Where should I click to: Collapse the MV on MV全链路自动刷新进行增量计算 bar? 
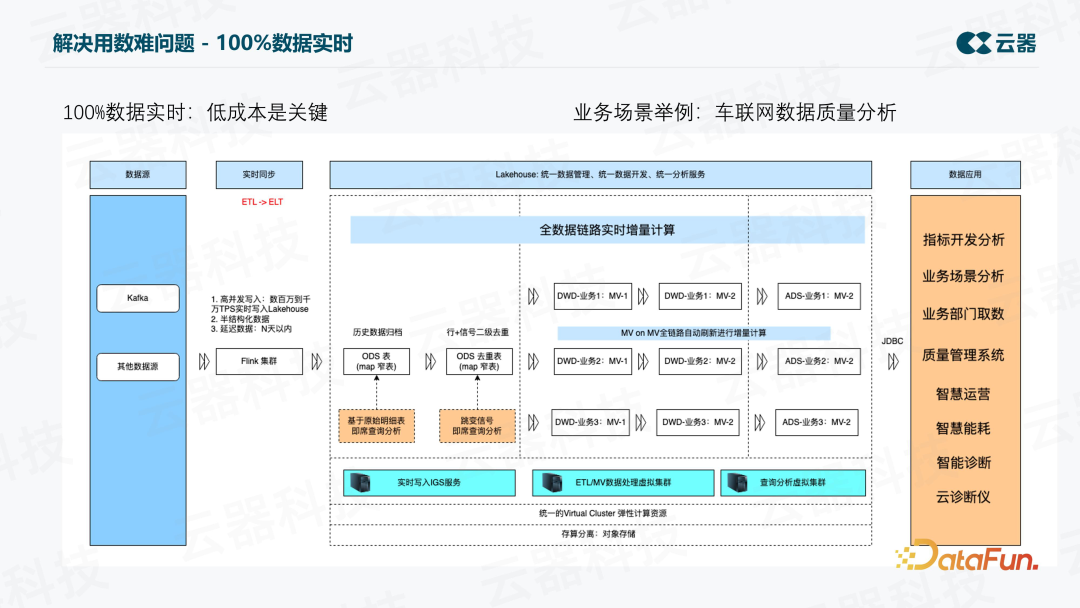(695, 332)
